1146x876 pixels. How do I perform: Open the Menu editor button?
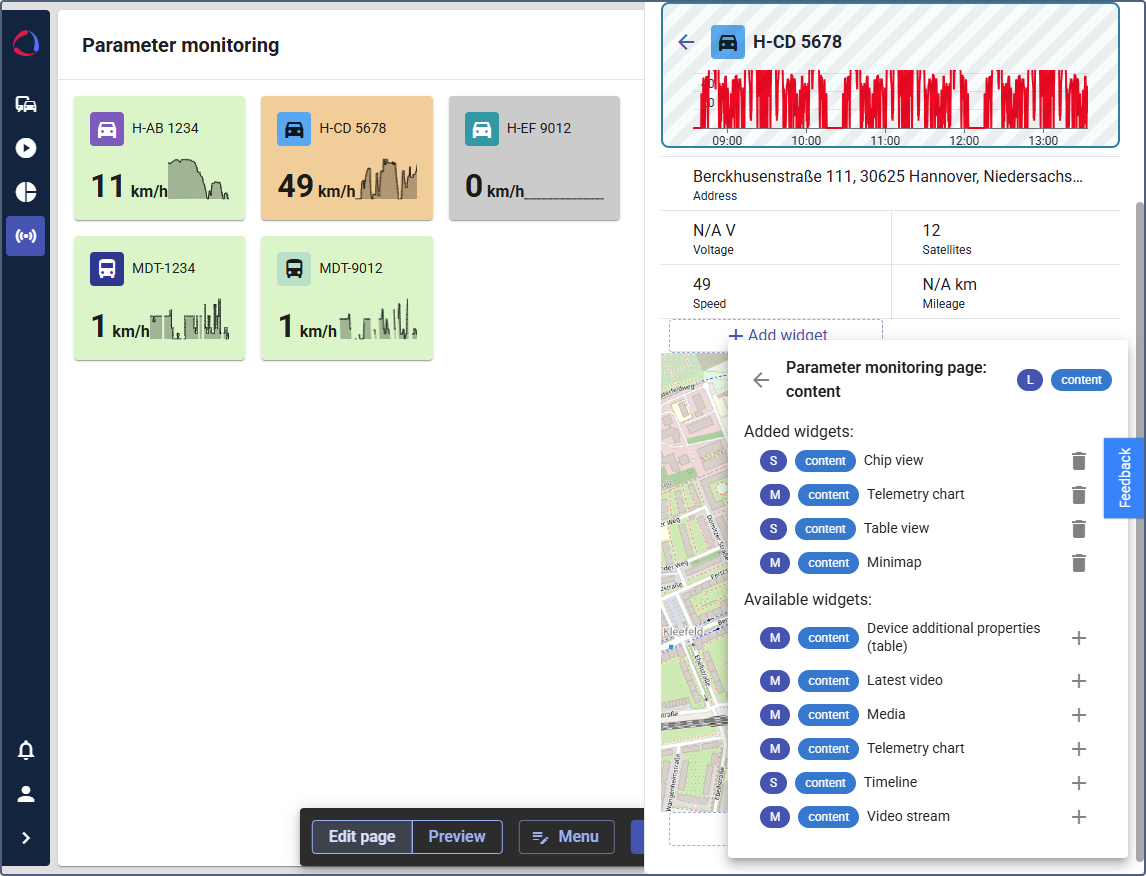(566, 837)
